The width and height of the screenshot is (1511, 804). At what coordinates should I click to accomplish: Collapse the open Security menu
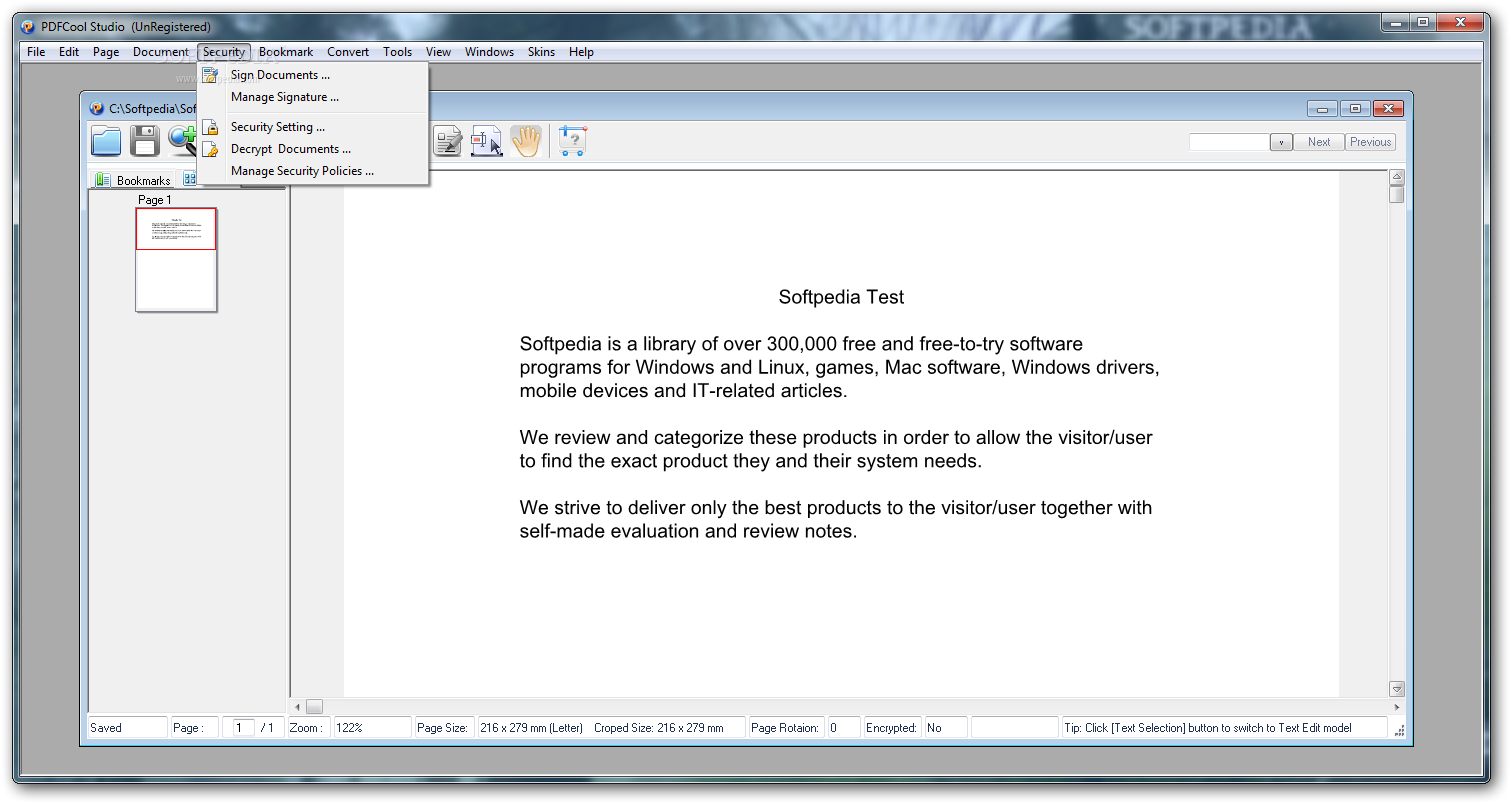pyautogui.click(x=223, y=52)
